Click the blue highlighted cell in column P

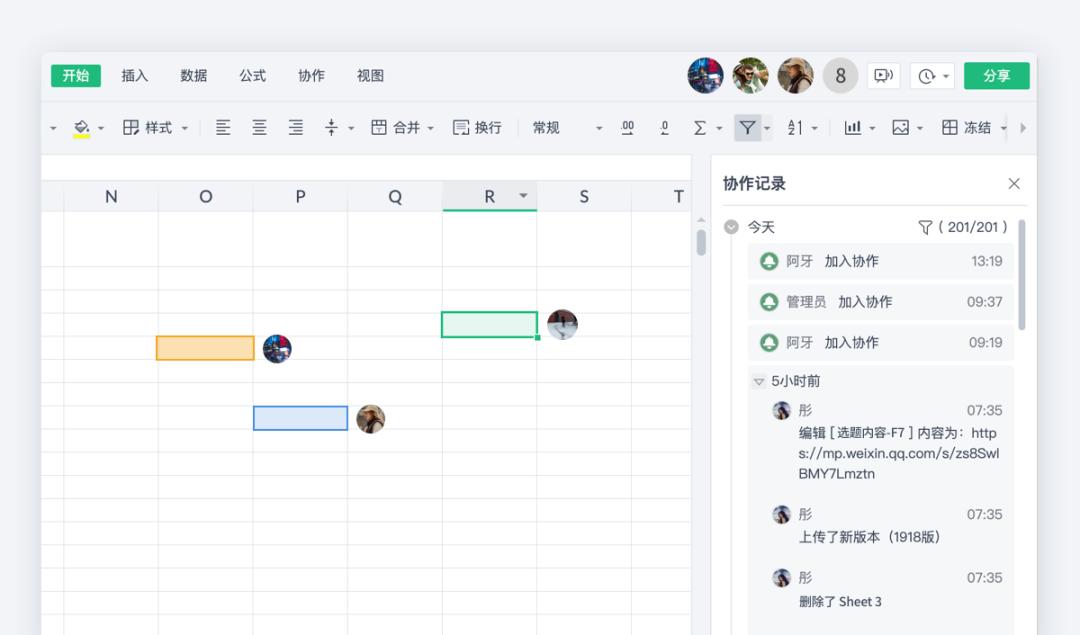click(300, 418)
